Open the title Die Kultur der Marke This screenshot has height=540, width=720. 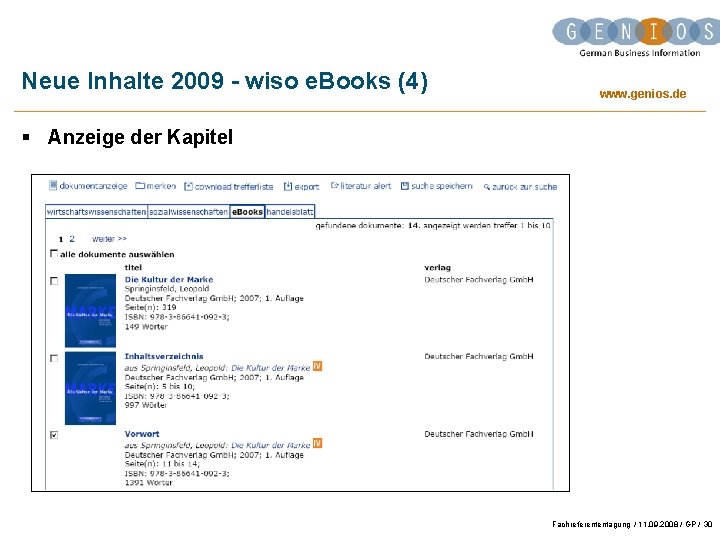click(x=169, y=279)
